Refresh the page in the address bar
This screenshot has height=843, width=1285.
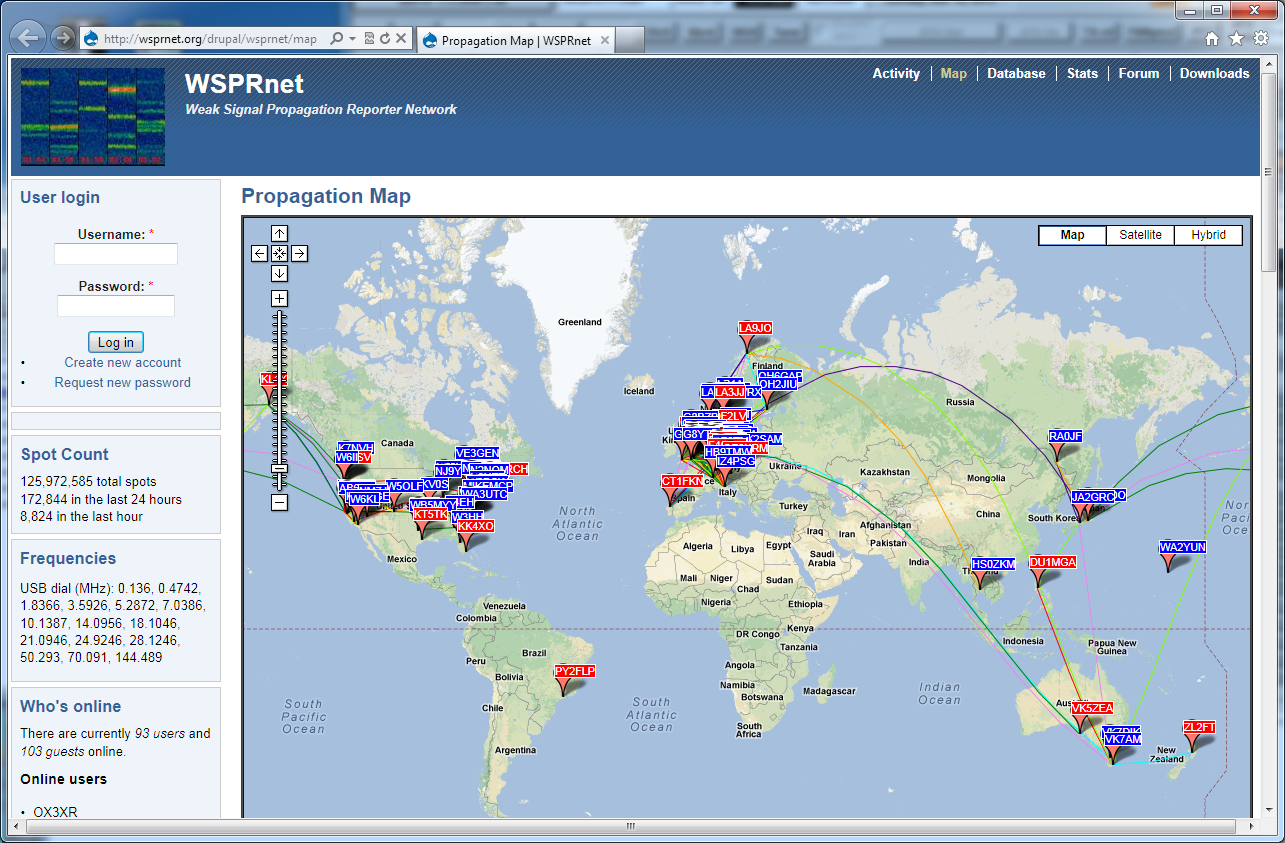click(385, 39)
